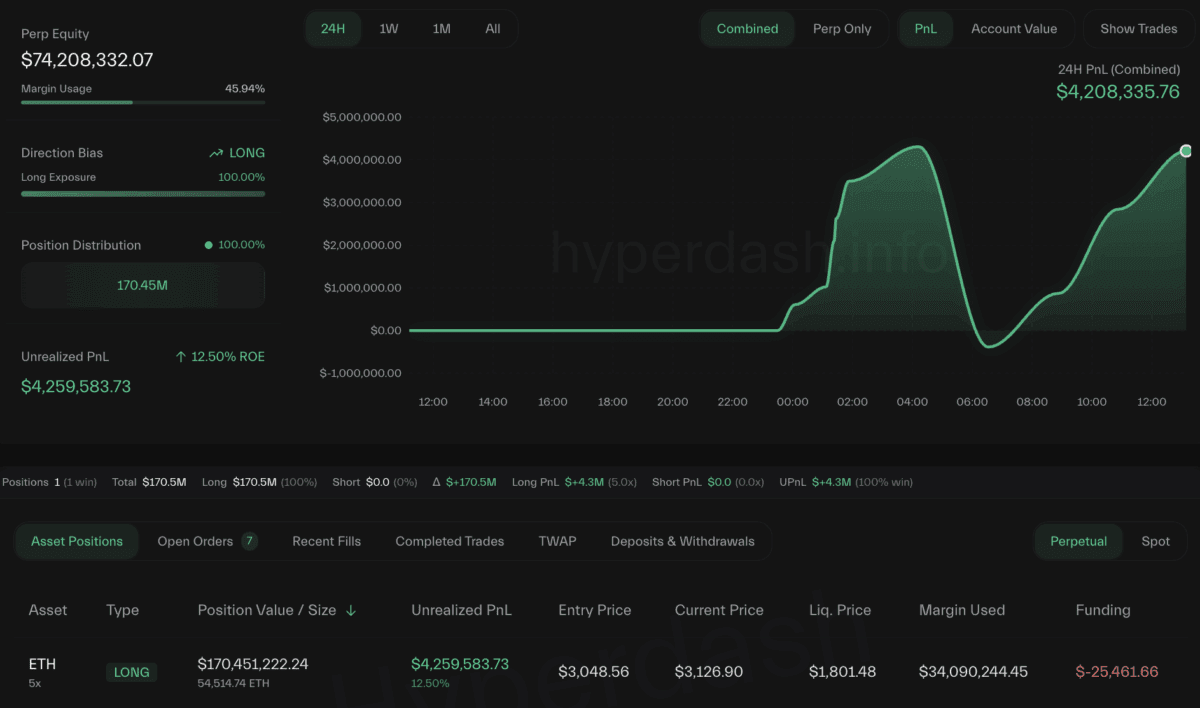Choose the All time range
Image resolution: width=1200 pixels, height=708 pixels.
click(x=493, y=29)
